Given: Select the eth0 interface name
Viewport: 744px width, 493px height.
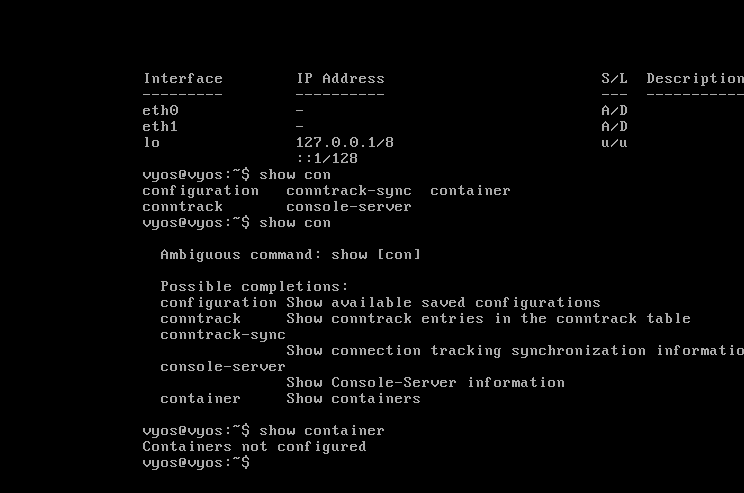Looking at the screenshot, I should pyautogui.click(x=161, y=110).
